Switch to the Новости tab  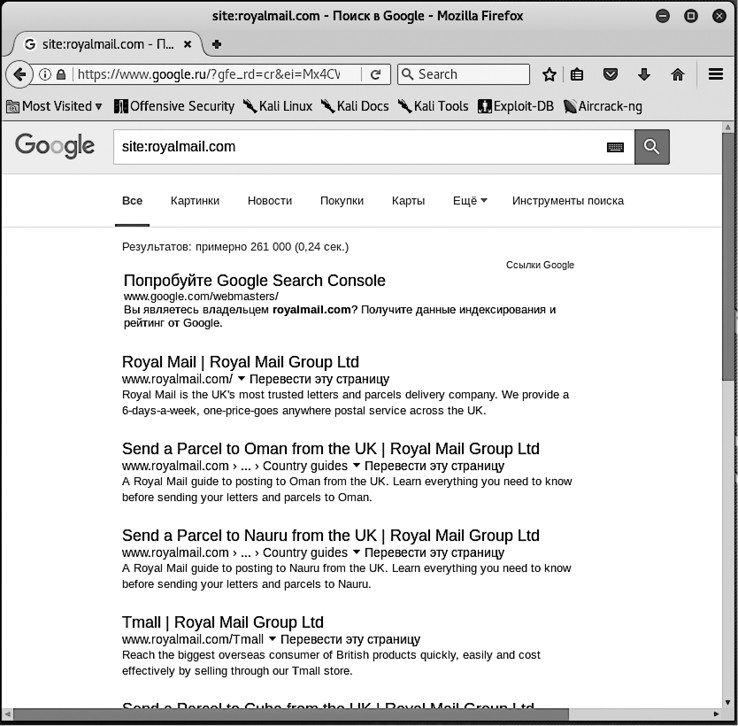(x=270, y=201)
